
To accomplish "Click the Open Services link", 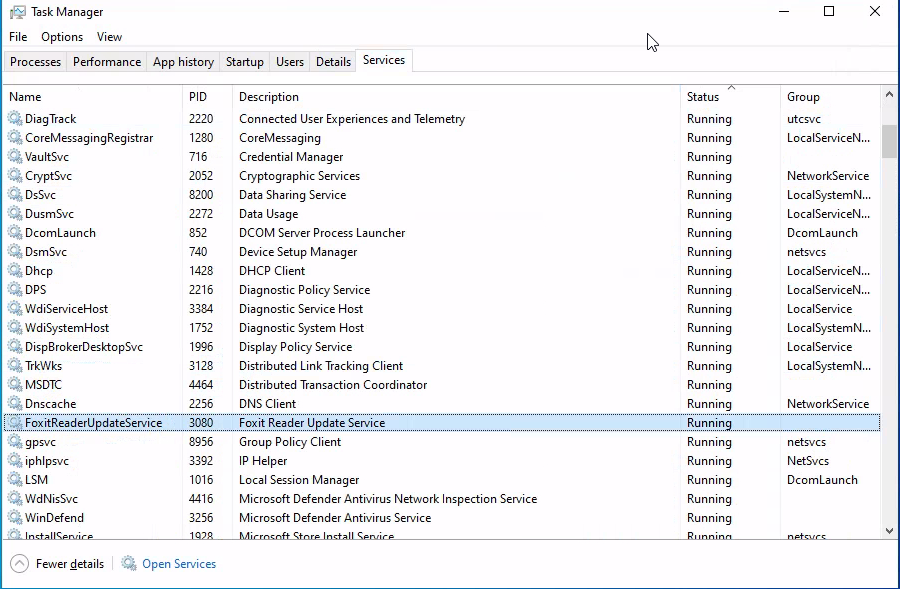I will (179, 564).
